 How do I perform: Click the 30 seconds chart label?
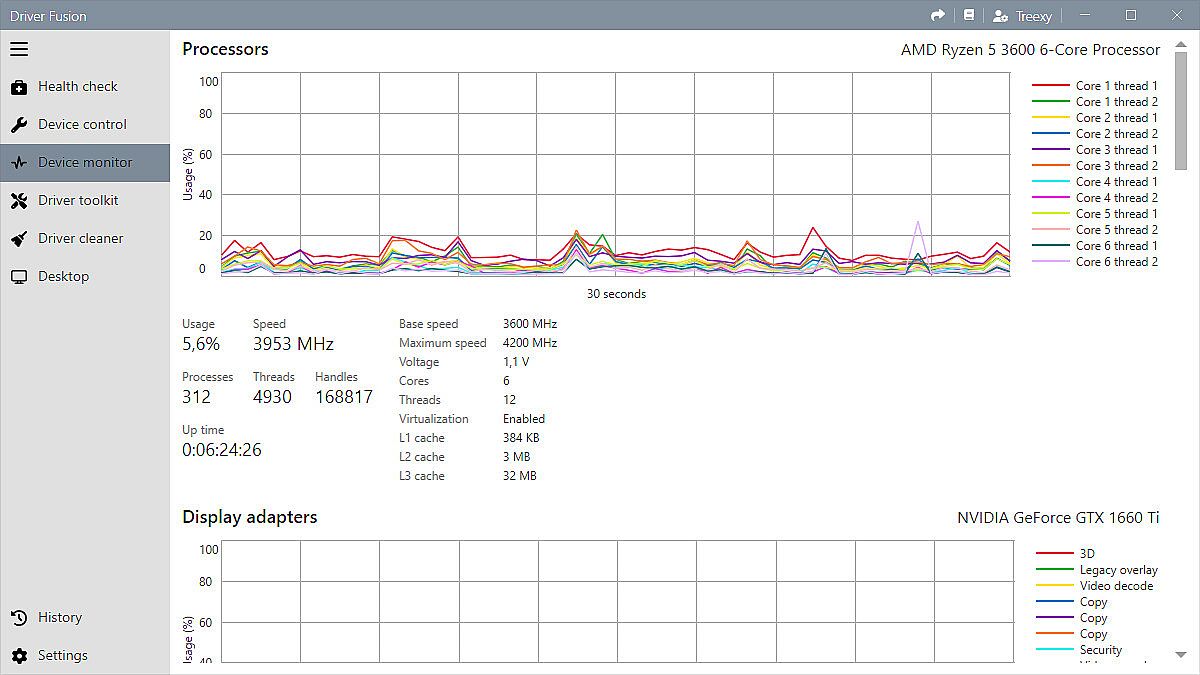[x=616, y=294]
